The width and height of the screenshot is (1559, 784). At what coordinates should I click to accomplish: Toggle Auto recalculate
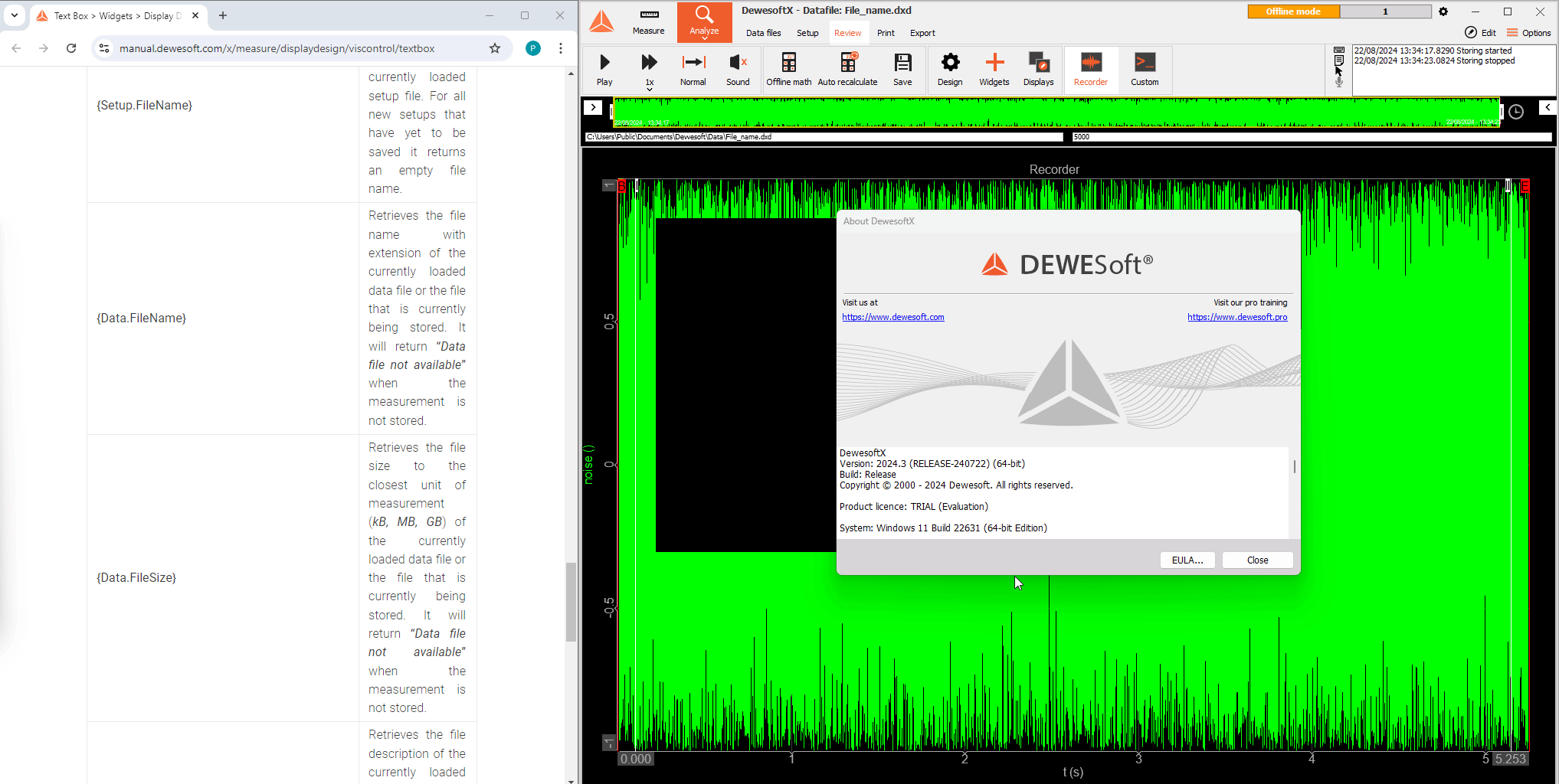tap(847, 70)
